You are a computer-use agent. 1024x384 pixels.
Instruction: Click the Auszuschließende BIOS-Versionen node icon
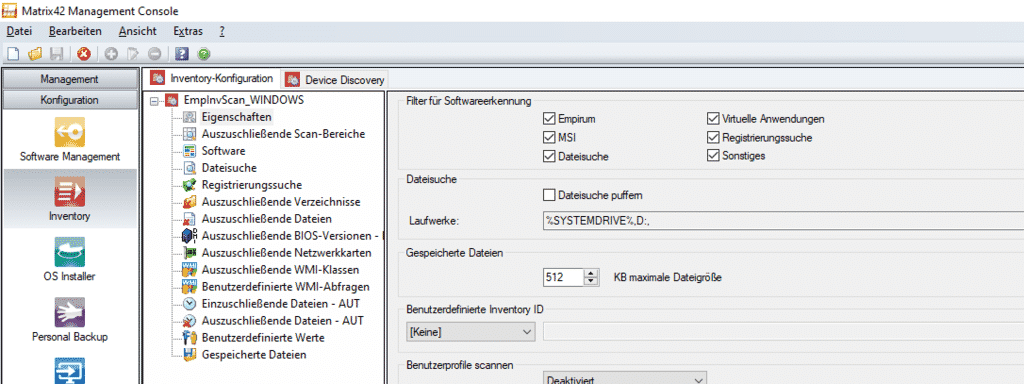pos(190,236)
